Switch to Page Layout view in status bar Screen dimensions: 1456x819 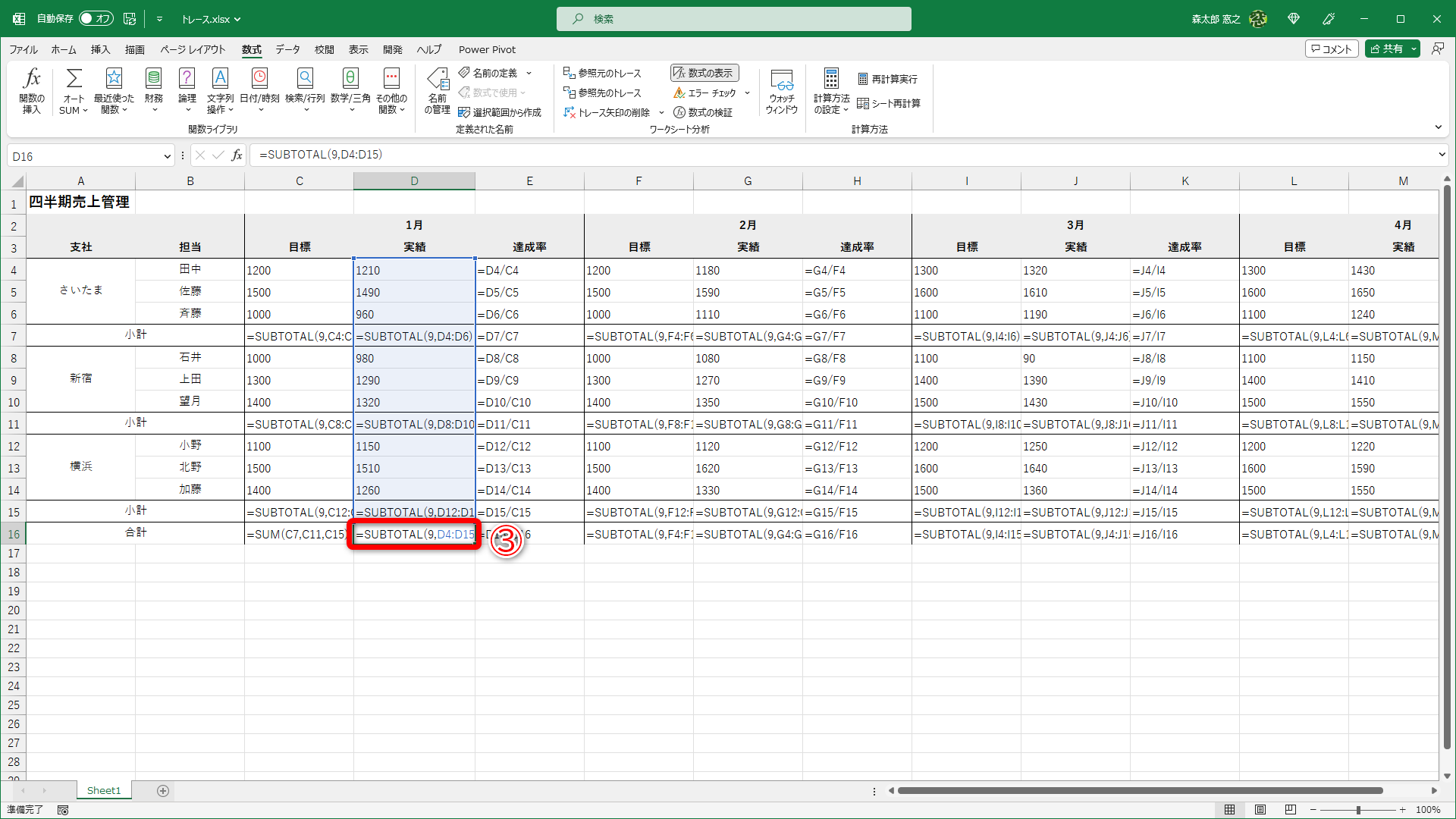(1260, 810)
